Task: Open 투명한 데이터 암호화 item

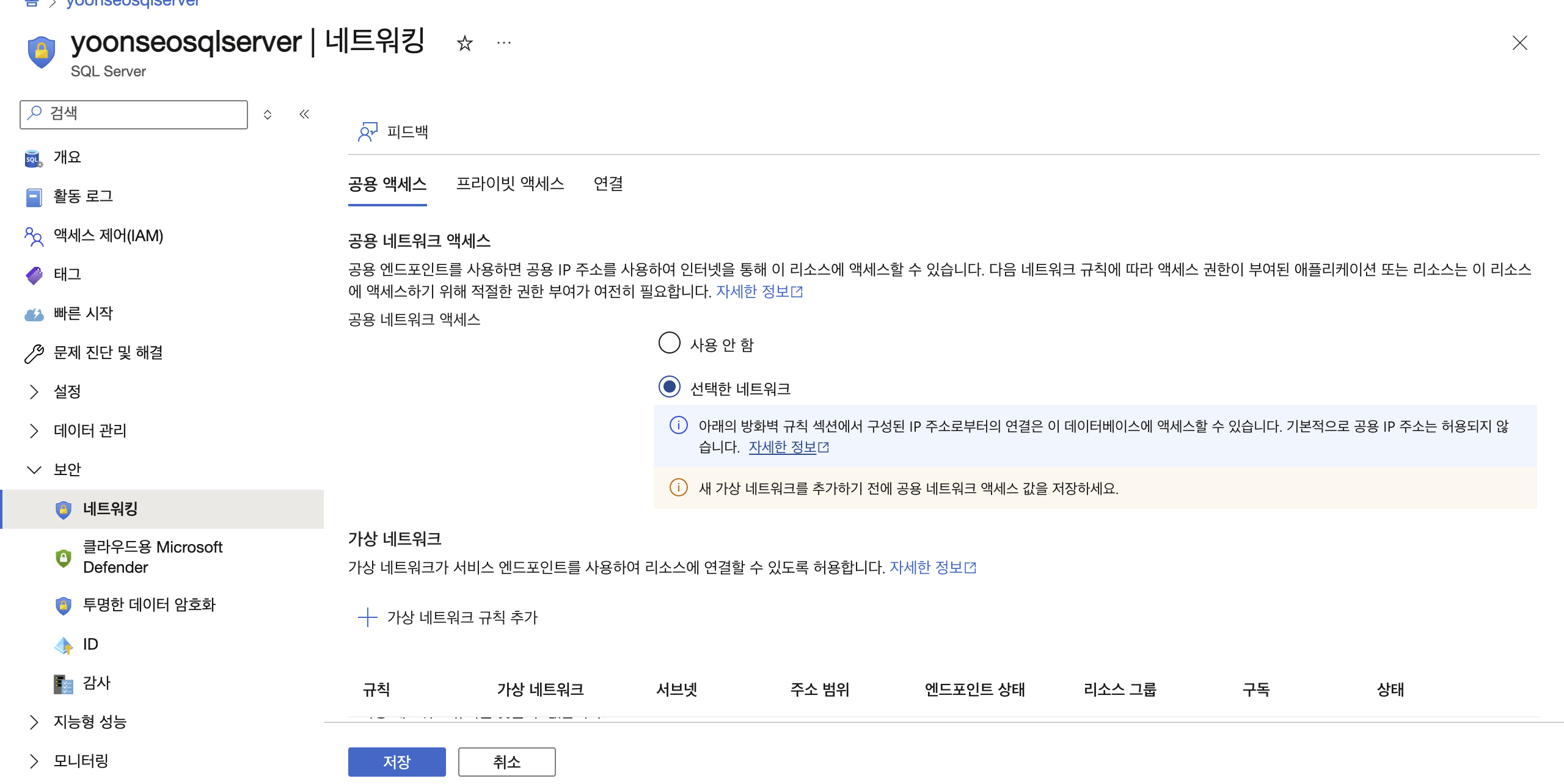Action: pyautogui.click(x=148, y=604)
